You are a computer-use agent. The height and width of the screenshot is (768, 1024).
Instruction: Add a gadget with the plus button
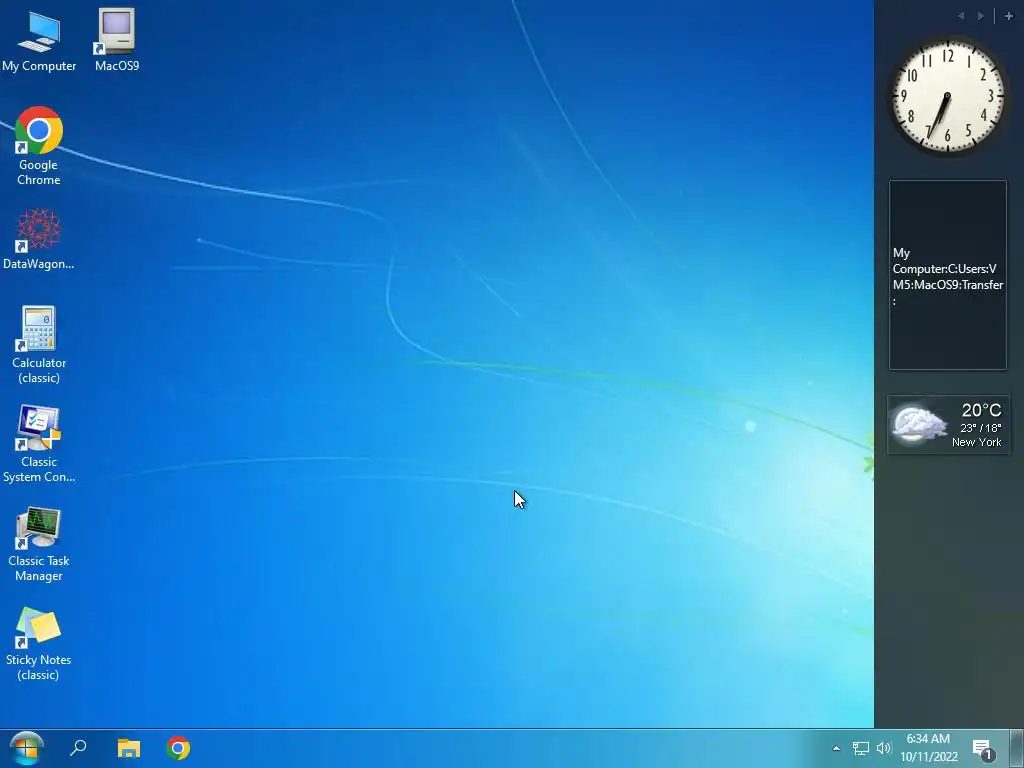pos(1008,16)
